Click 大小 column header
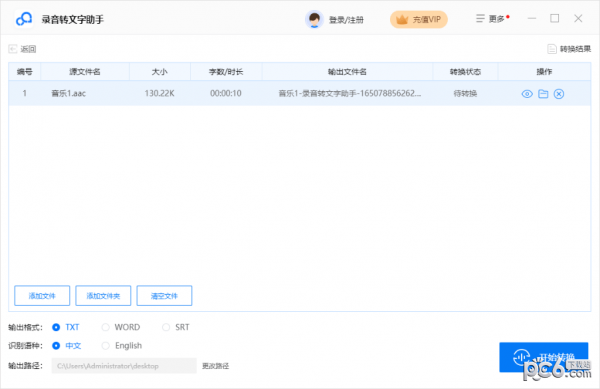Screen dimensions: 600x389 click(160, 72)
